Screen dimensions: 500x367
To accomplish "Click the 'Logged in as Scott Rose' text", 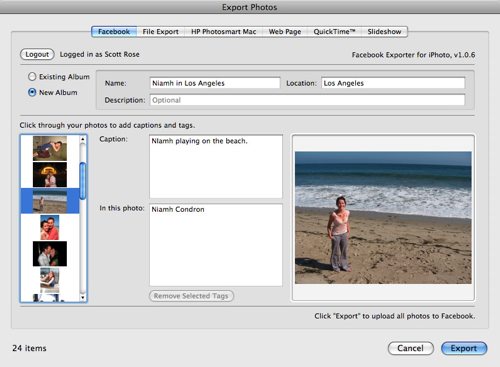I will pyautogui.click(x=99, y=54).
